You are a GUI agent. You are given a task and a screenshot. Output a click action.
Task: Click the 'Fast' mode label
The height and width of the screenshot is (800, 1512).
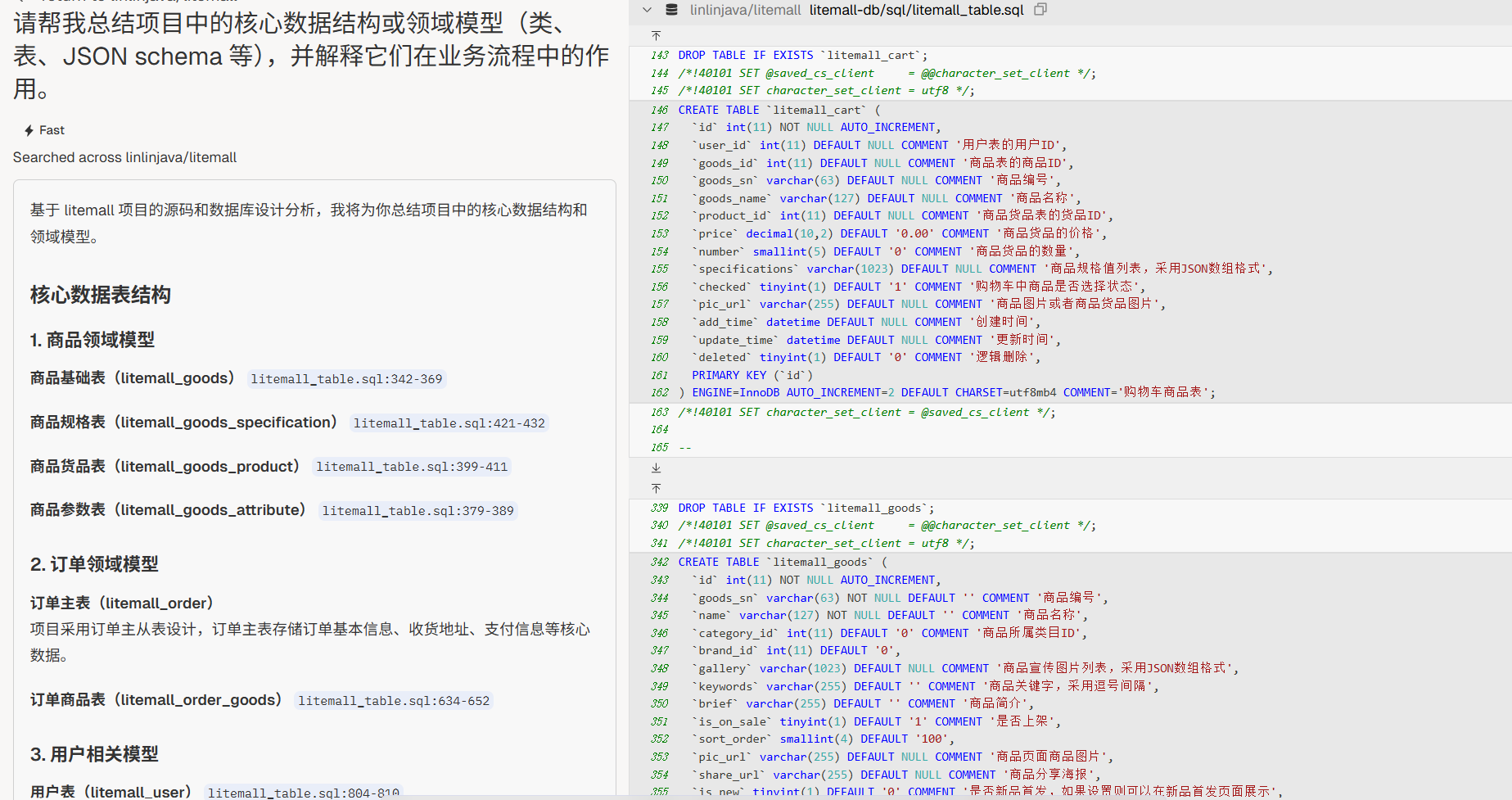[x=52, y=130]
